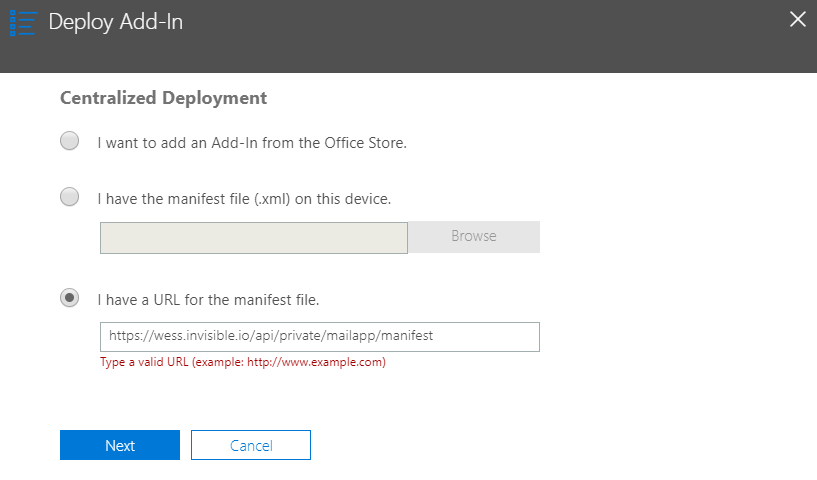Choose the manifest file on device radio option
Screen dimensions: 817x480
click(x=69, y=197)
